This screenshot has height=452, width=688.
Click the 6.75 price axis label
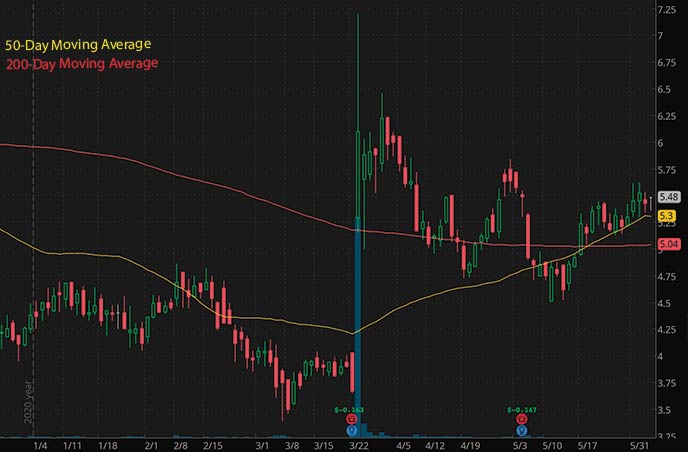coord(666,63)
